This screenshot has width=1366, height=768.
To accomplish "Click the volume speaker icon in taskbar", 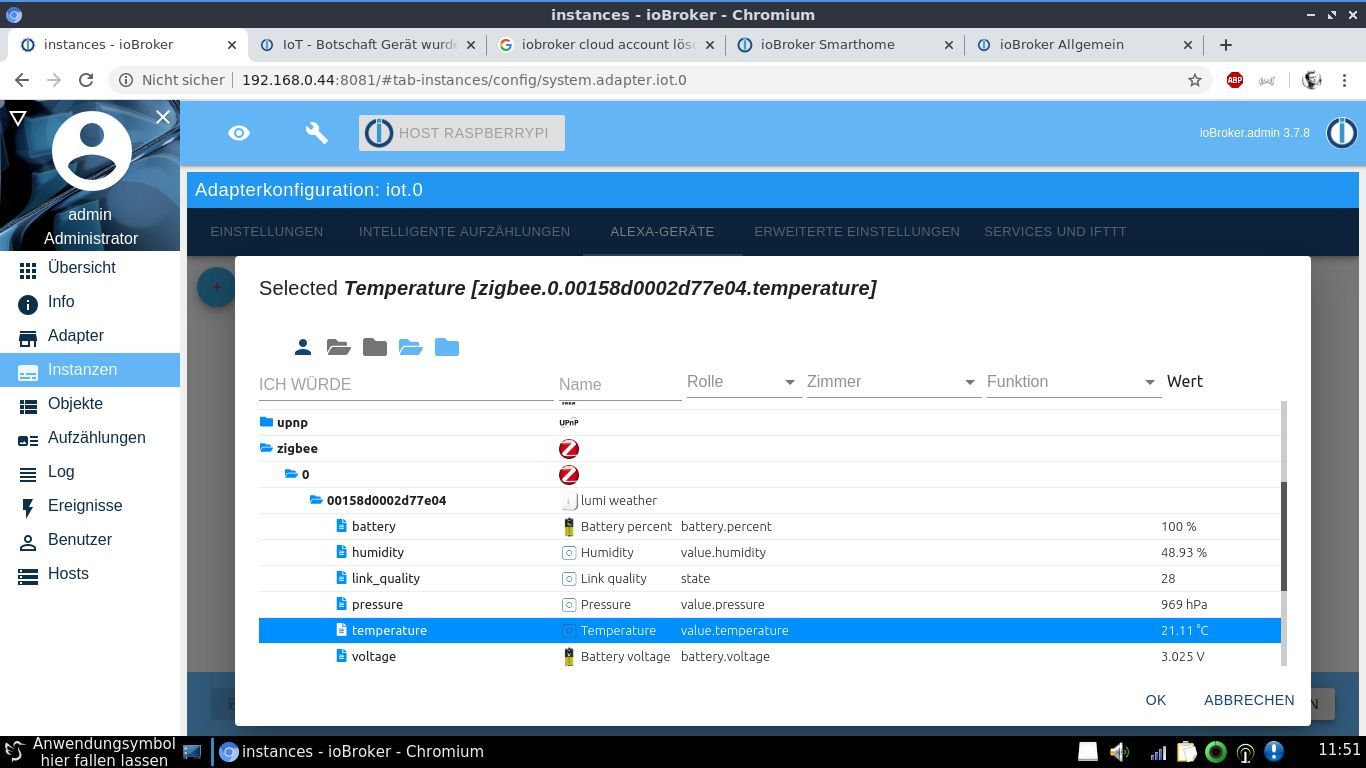I will pyautogui.click(x=1120, y=751).
